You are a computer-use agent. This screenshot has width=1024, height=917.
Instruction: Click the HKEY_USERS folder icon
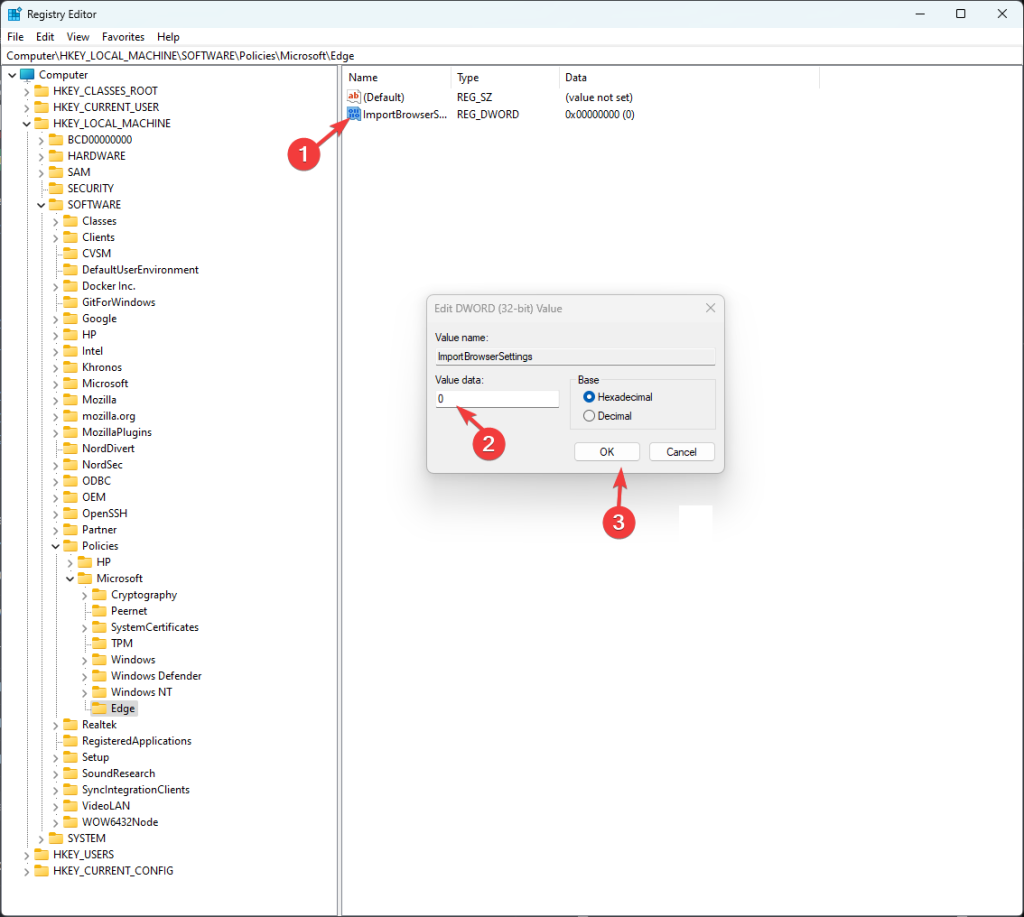pos(42,854)
